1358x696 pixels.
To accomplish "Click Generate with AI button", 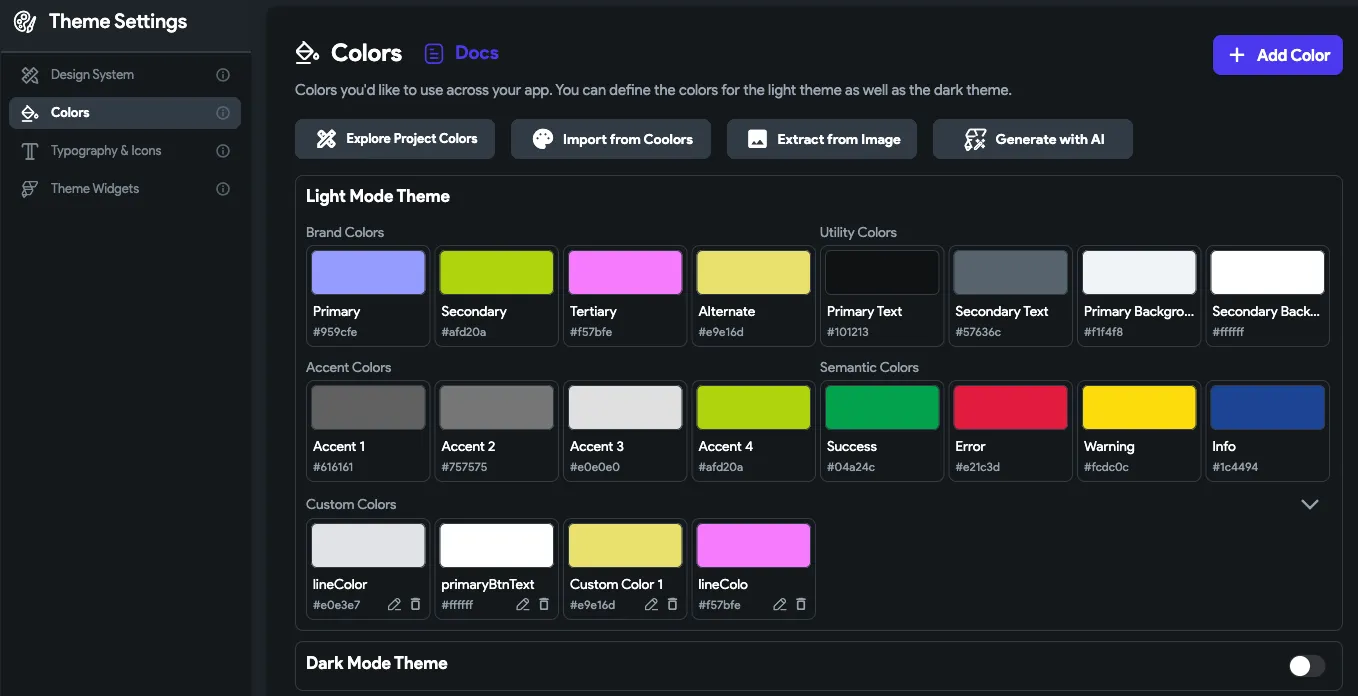I will 1032,139.
